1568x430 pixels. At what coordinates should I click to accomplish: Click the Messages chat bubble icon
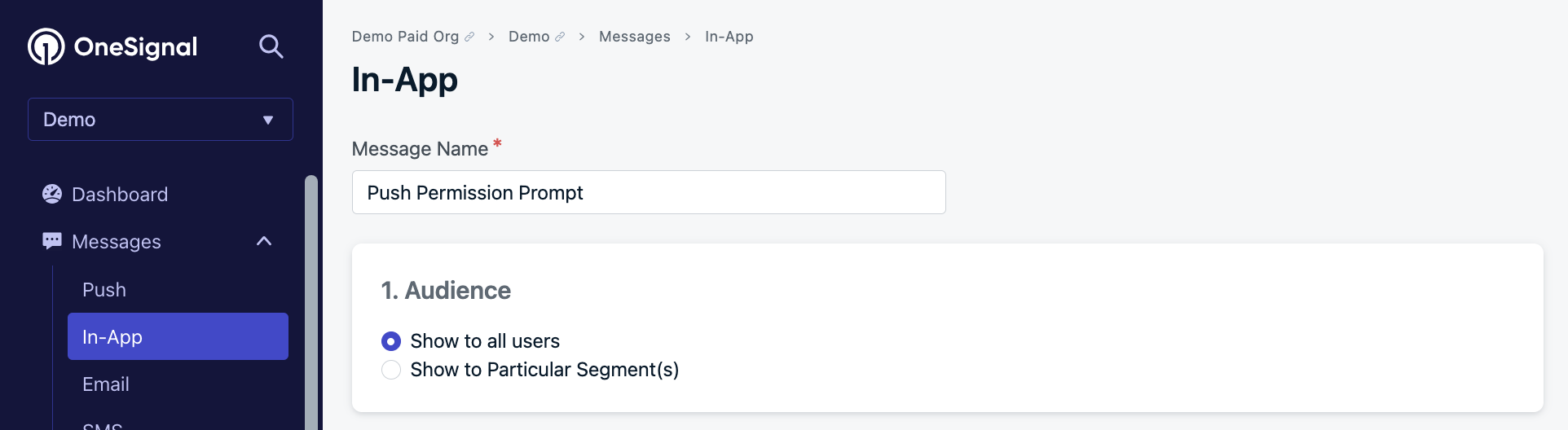tap(52, 241)
